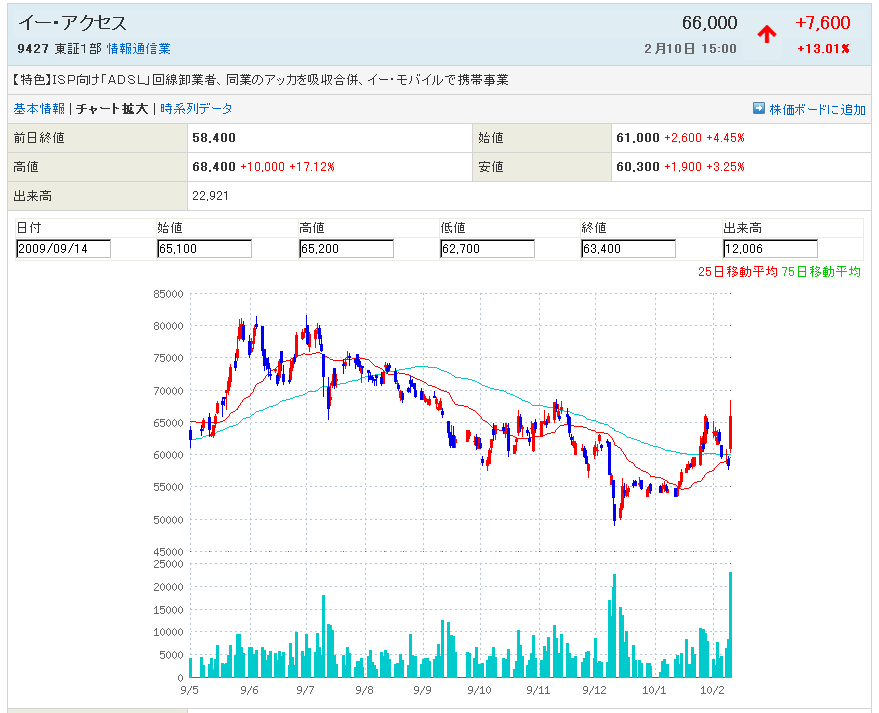Click the イー・アクセス stock name heading
879x713 pixels.
pos(73,22)
